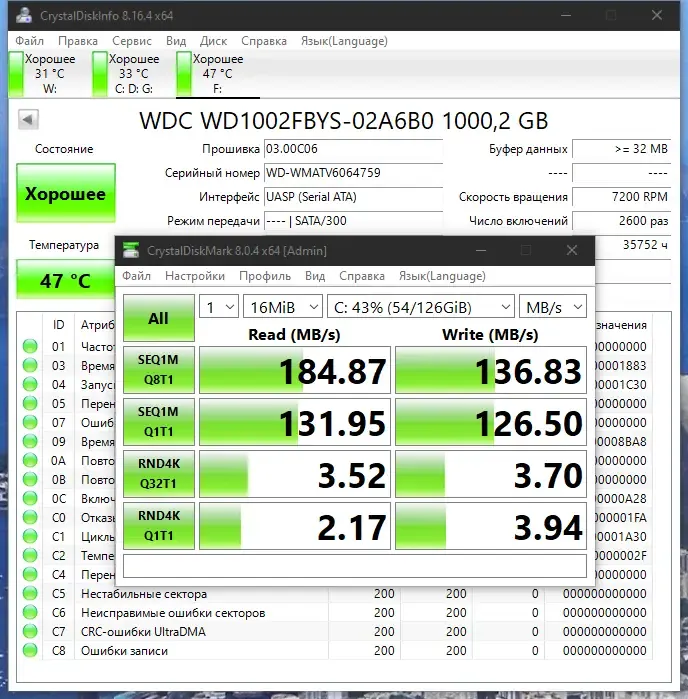Viewport: 688px width, 699px height.
Task: Click the Нестабильные сектора attribute row text
Action: pyautogui.click(x=144, y=594)
